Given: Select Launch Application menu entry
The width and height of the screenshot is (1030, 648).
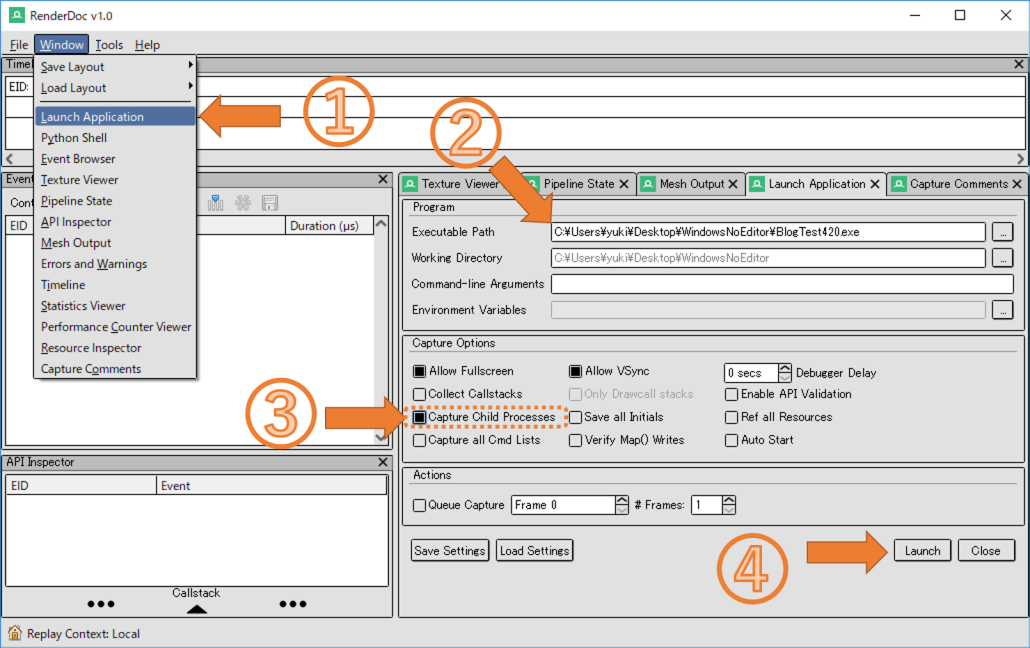Looking at the screenshot, I should (116, 116).
